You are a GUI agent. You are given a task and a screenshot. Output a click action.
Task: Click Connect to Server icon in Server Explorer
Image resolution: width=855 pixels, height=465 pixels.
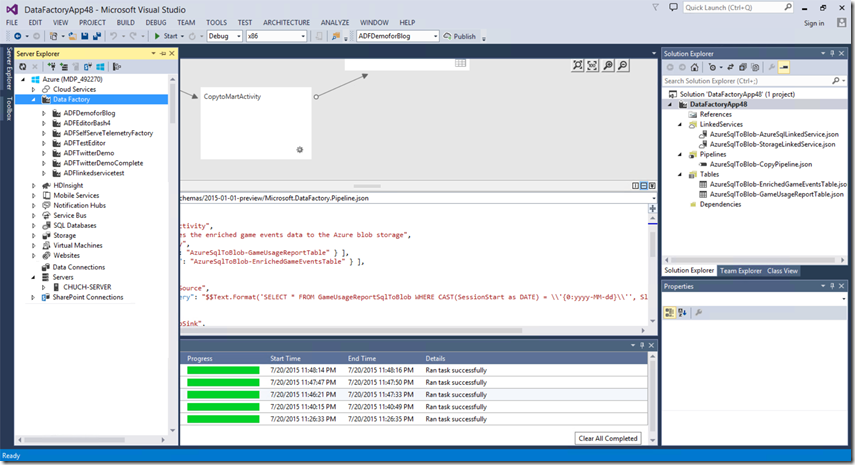click(x=64, y=67)
